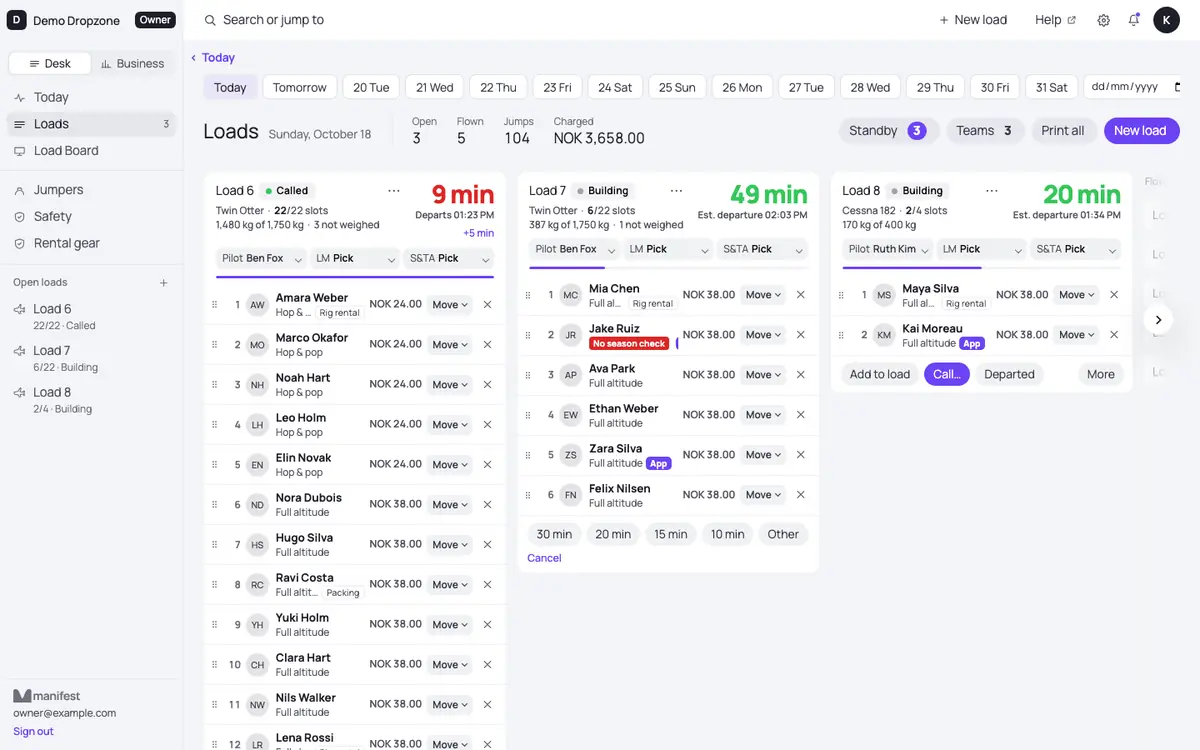
Task: Open settings gear icon in top bar
Action: [x=1103, y=20]
